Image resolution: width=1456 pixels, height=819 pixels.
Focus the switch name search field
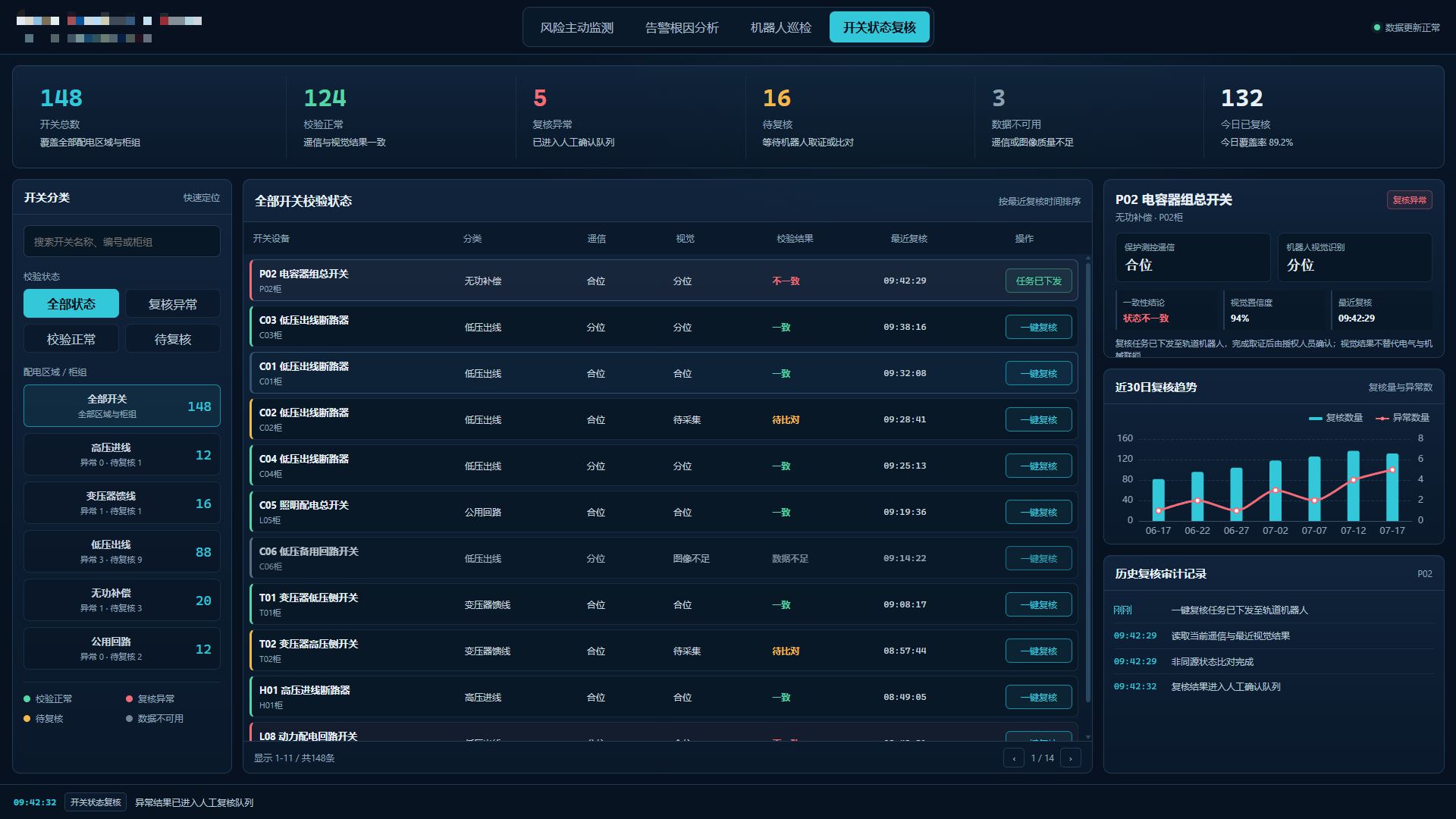(x=122, y=241)
